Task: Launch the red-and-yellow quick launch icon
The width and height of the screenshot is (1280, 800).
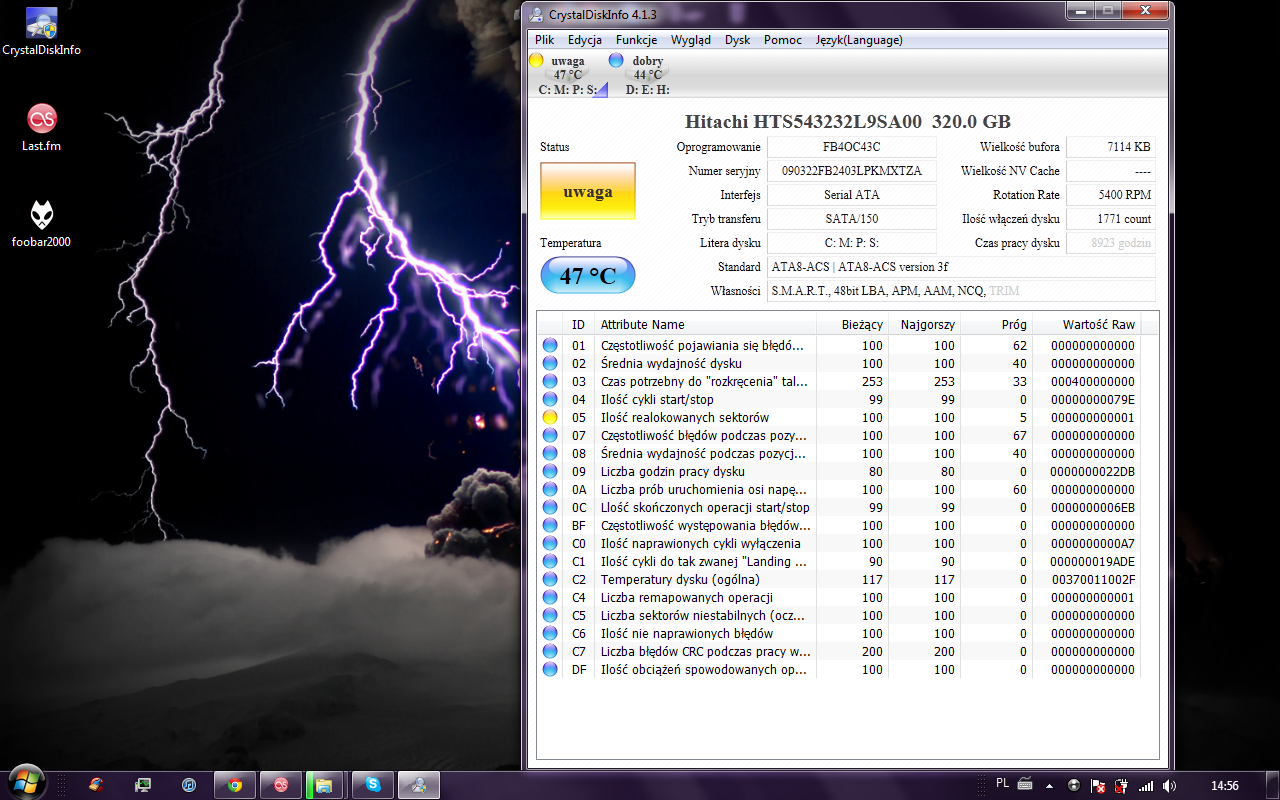Action: click(x=96, y=785)
